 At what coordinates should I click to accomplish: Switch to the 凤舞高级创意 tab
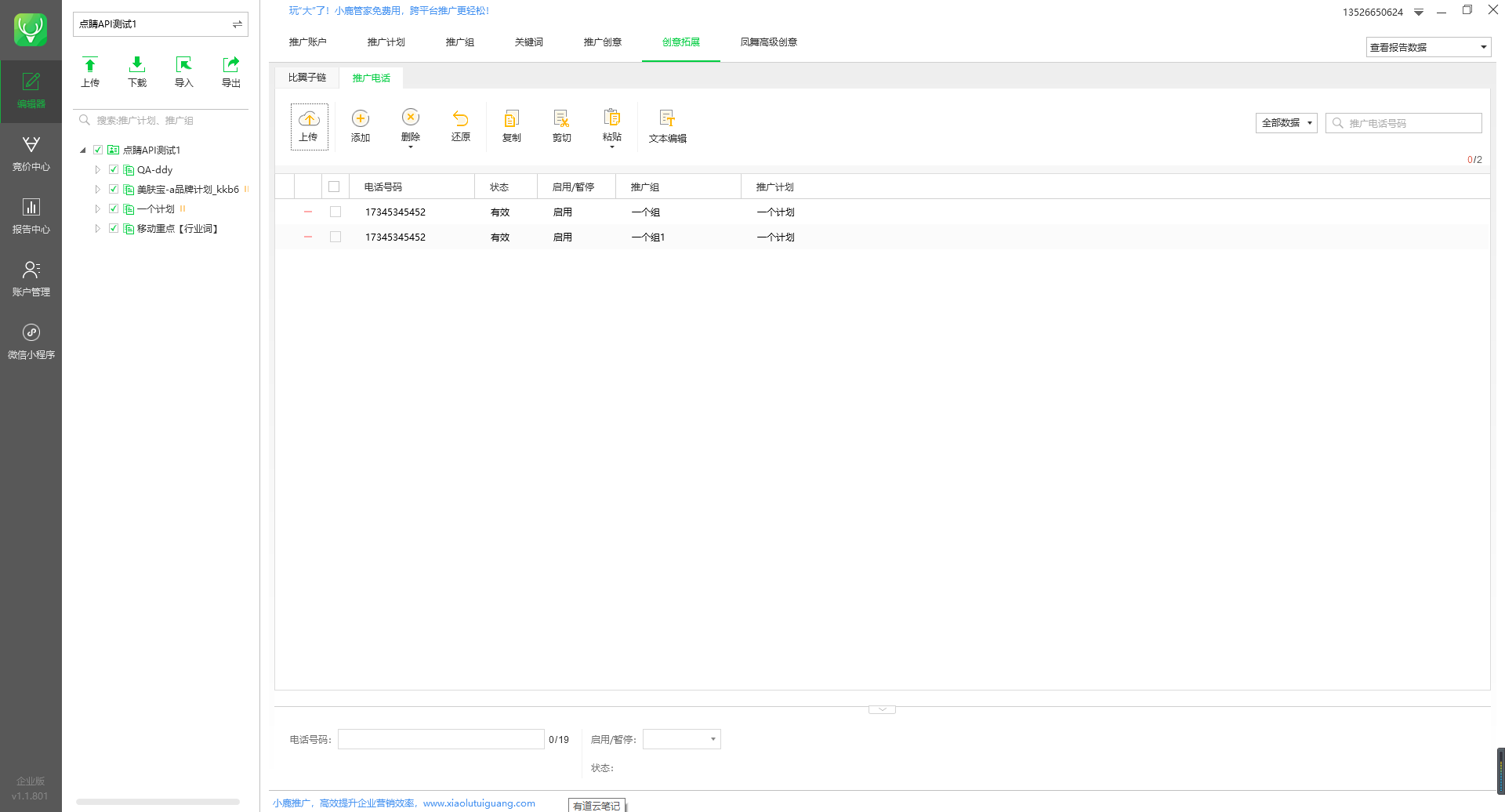[x=768, y=42]
